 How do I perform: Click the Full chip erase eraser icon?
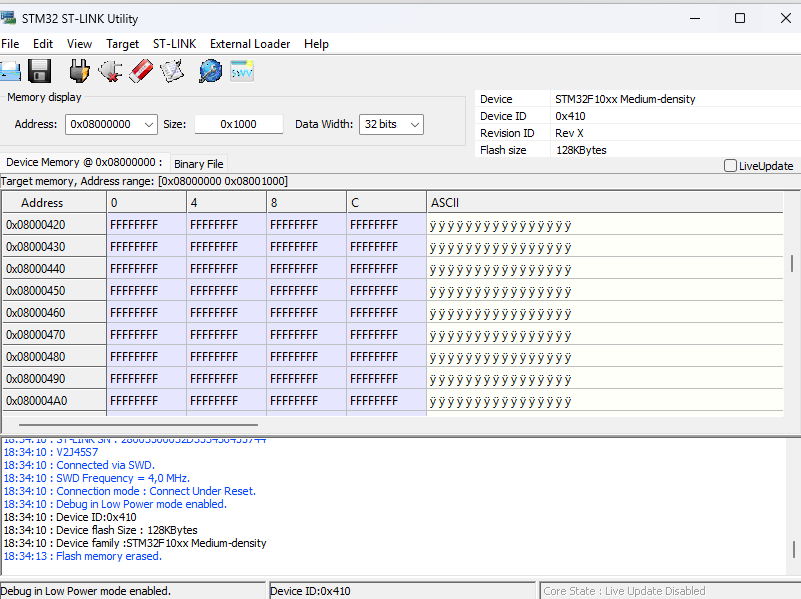(141, 71)
